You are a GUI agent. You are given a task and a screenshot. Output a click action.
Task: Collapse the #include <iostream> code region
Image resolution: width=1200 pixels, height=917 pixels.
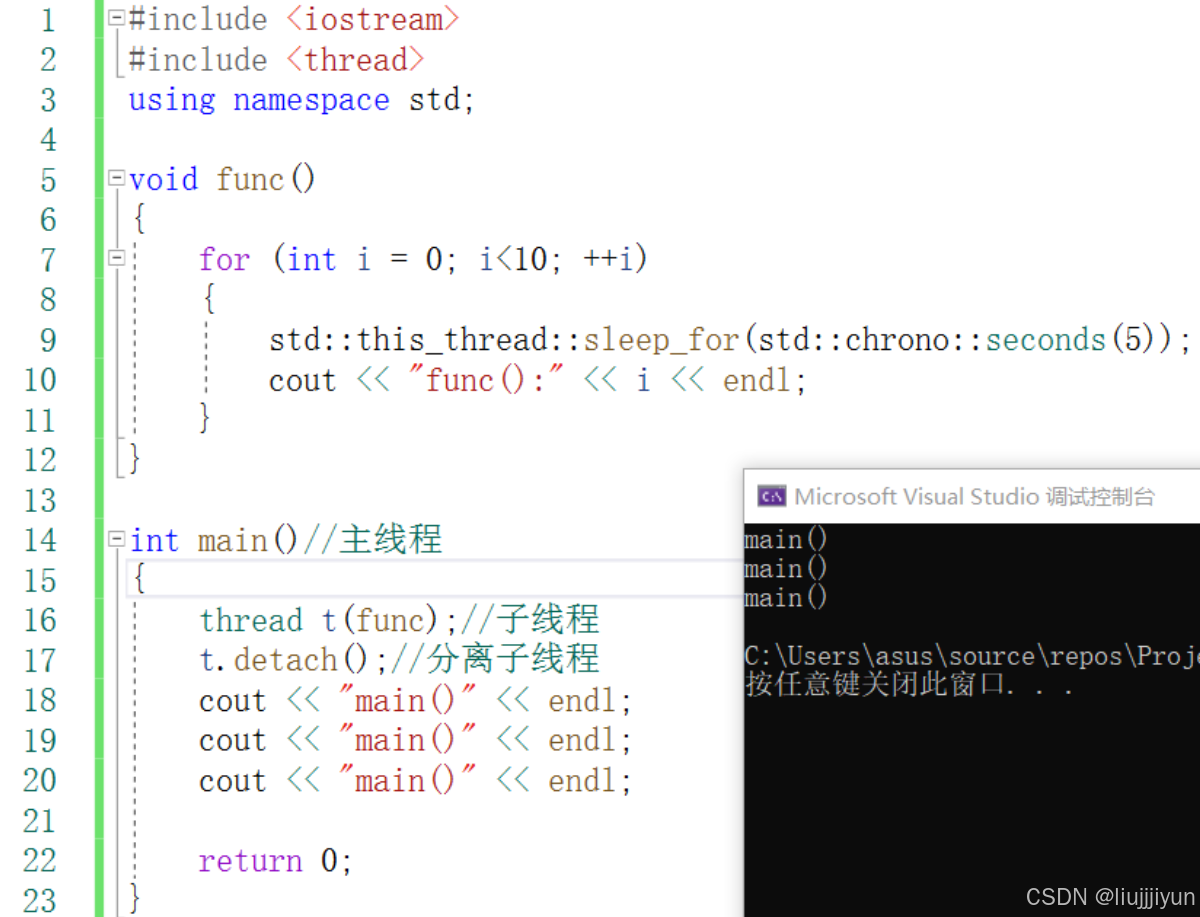[x=115, y=18]
